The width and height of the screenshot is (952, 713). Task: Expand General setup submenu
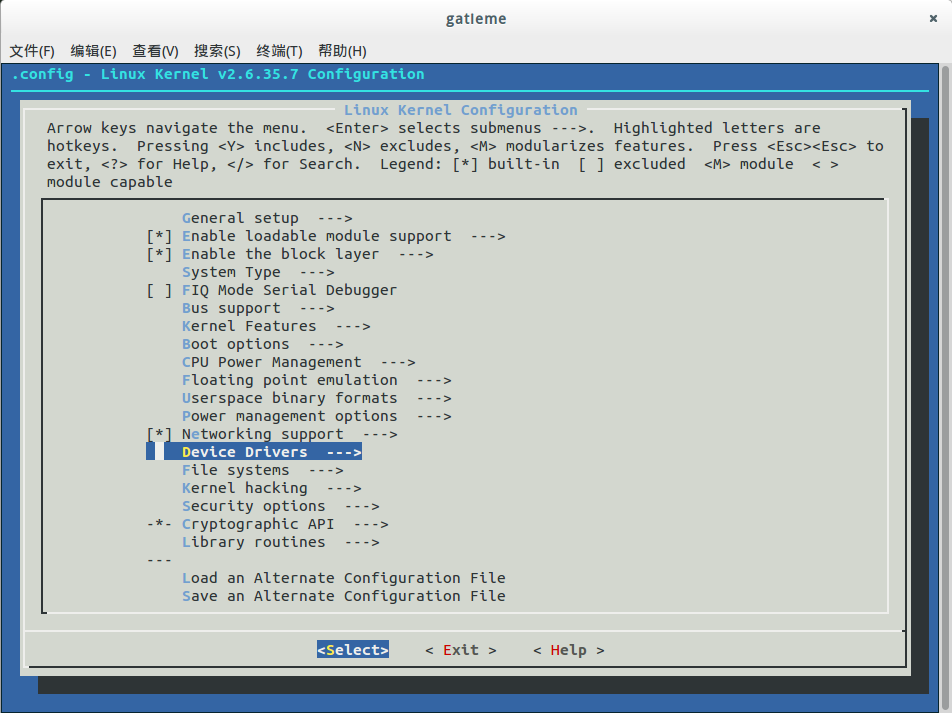(x=267, y=218)
